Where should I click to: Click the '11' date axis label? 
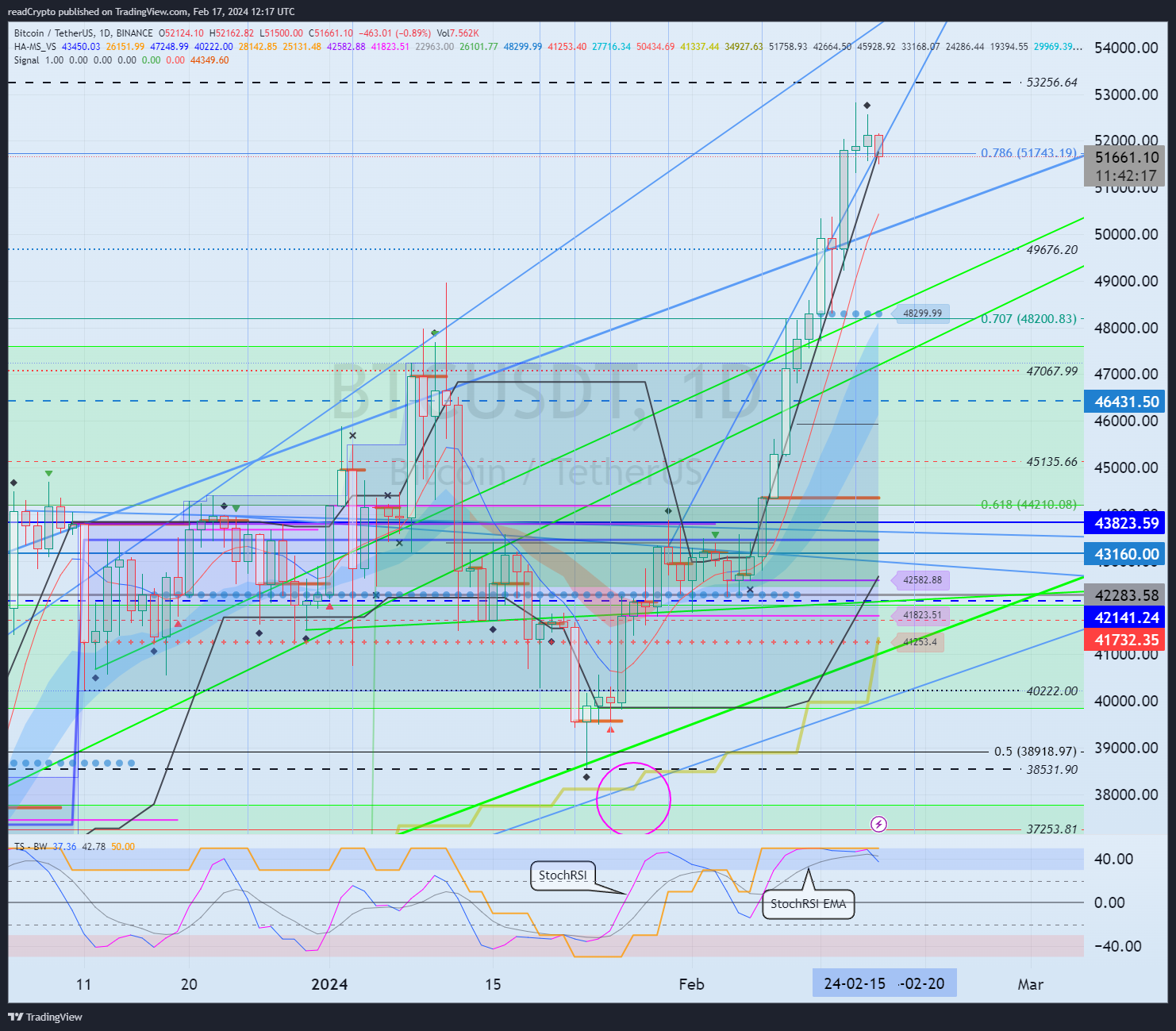point(83,984)
